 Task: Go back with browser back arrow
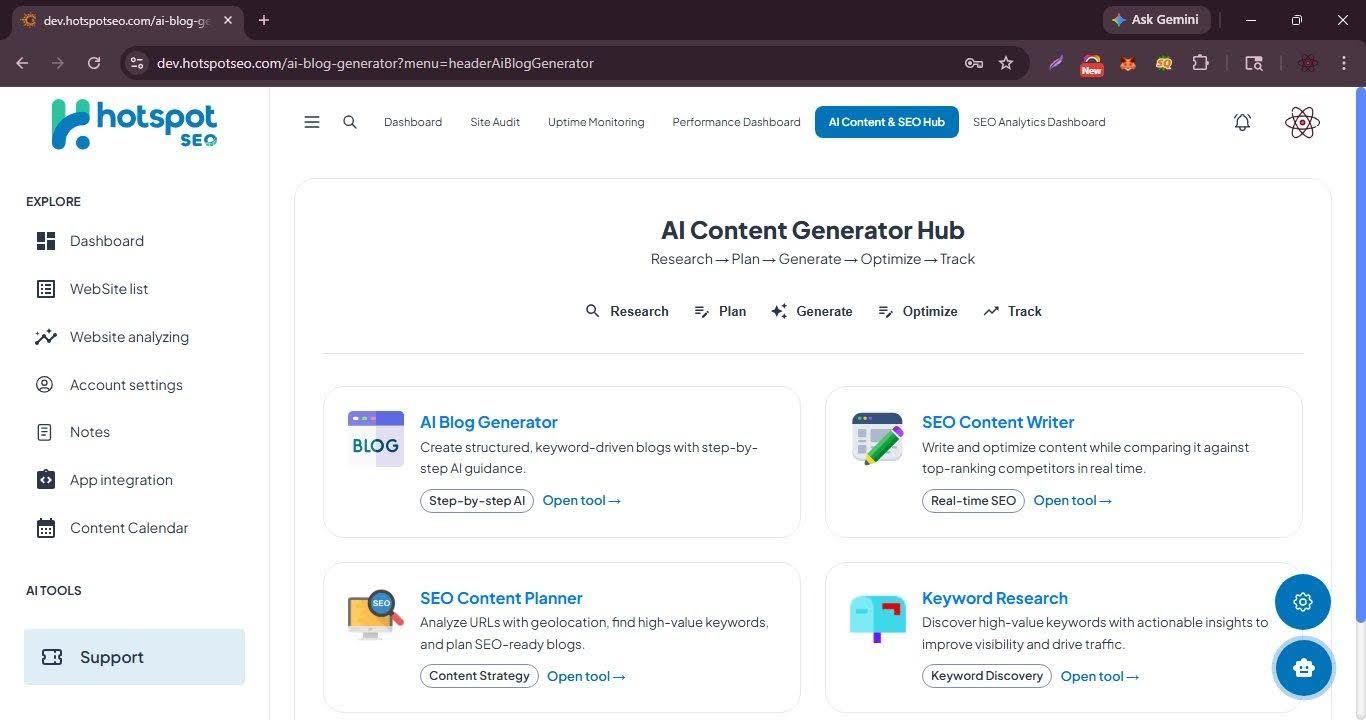pyautogui.click(x=22, y=63)
